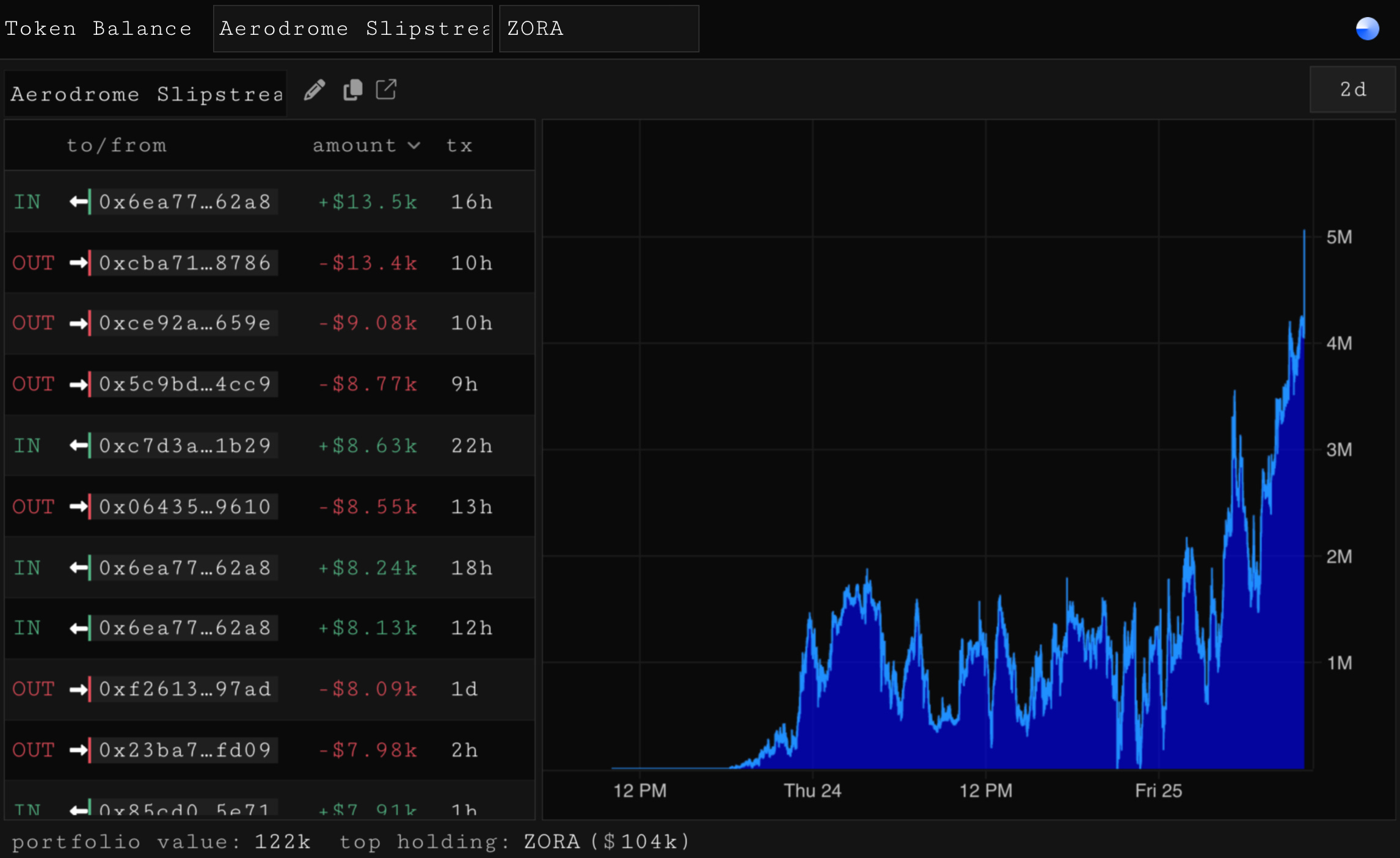Sort by the tx column header
1400x858 pixels.
459,145
